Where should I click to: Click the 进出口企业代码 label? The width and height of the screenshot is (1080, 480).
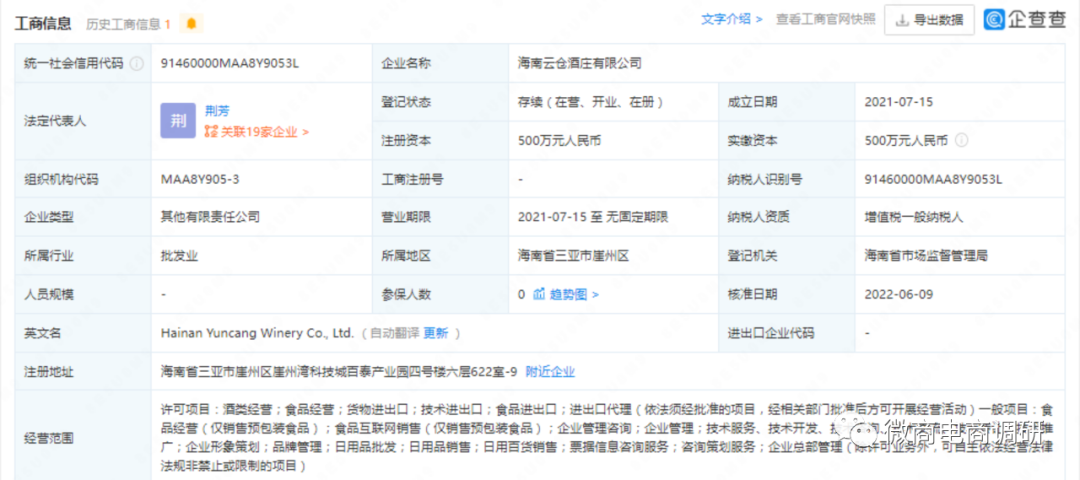771,333
